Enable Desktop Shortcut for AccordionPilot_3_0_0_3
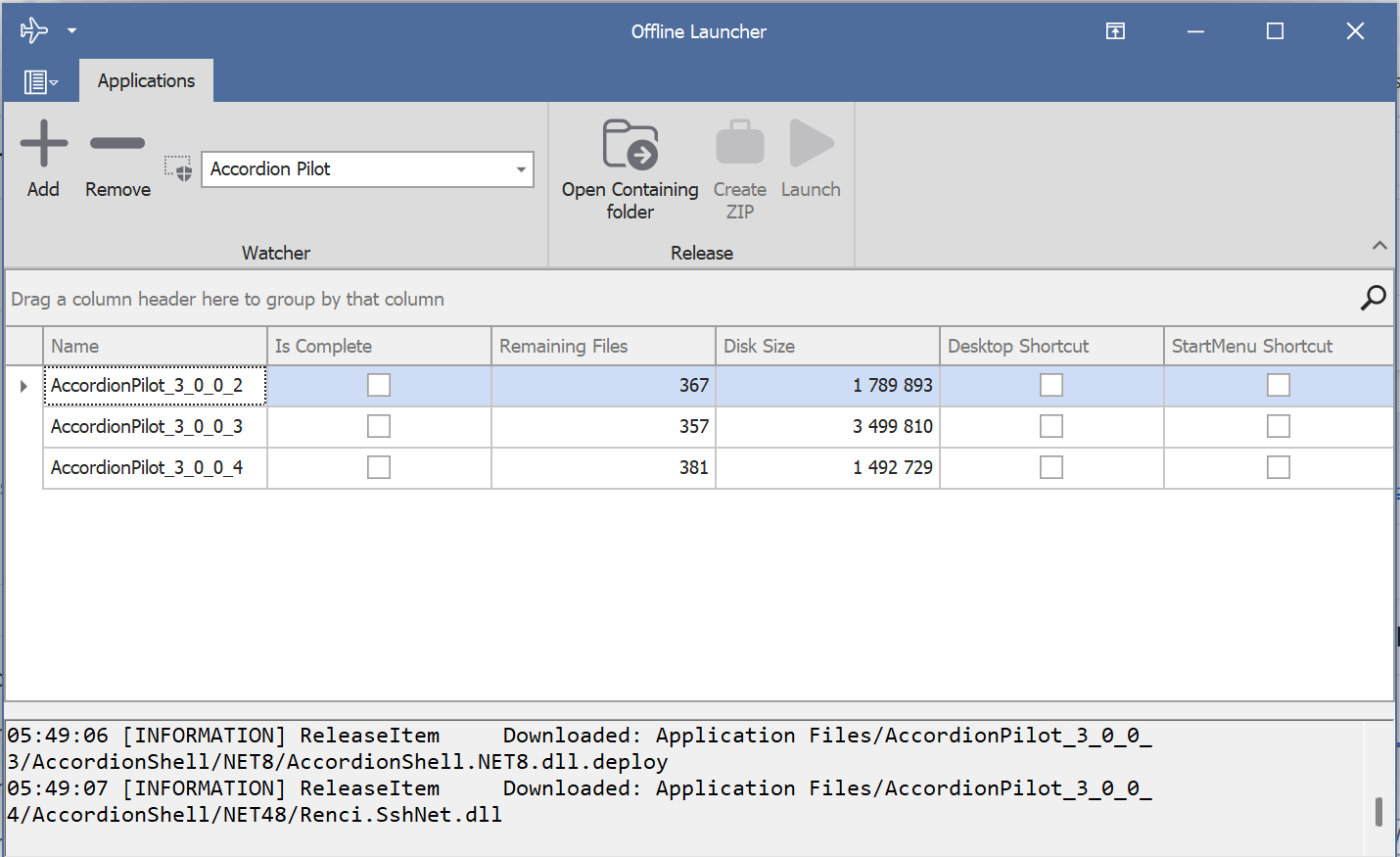 [1051, 426]
